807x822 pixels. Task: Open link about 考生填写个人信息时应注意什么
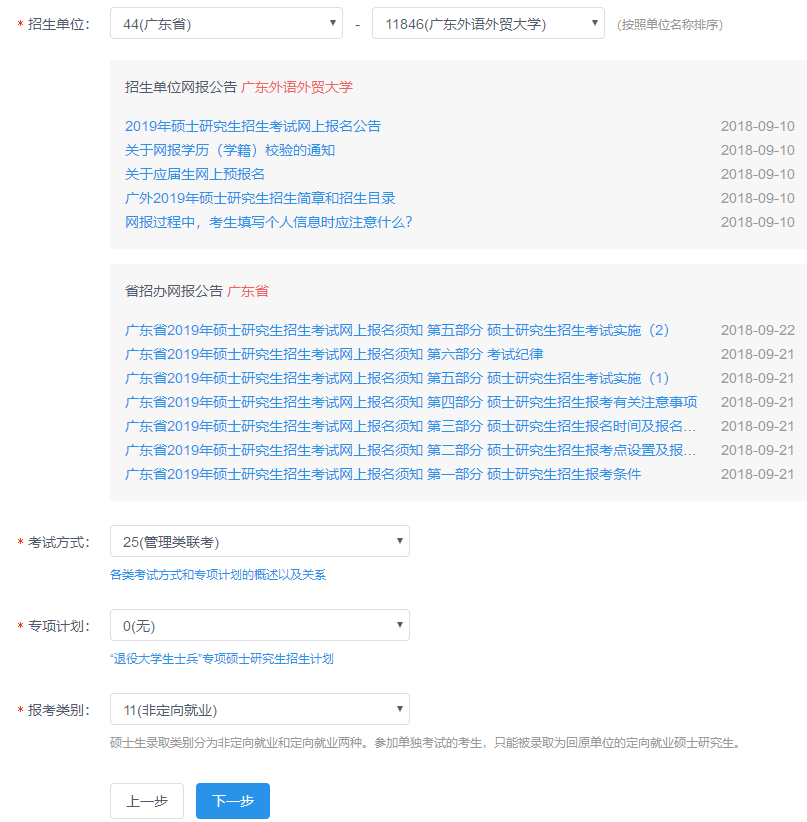point(268,222)
